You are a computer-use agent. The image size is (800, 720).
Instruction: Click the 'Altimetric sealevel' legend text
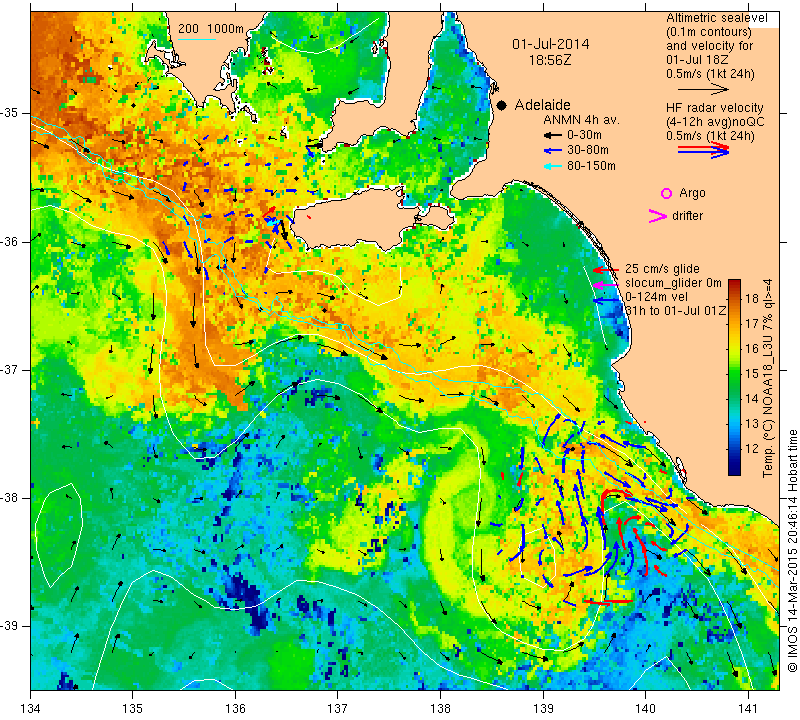(717, 18)
